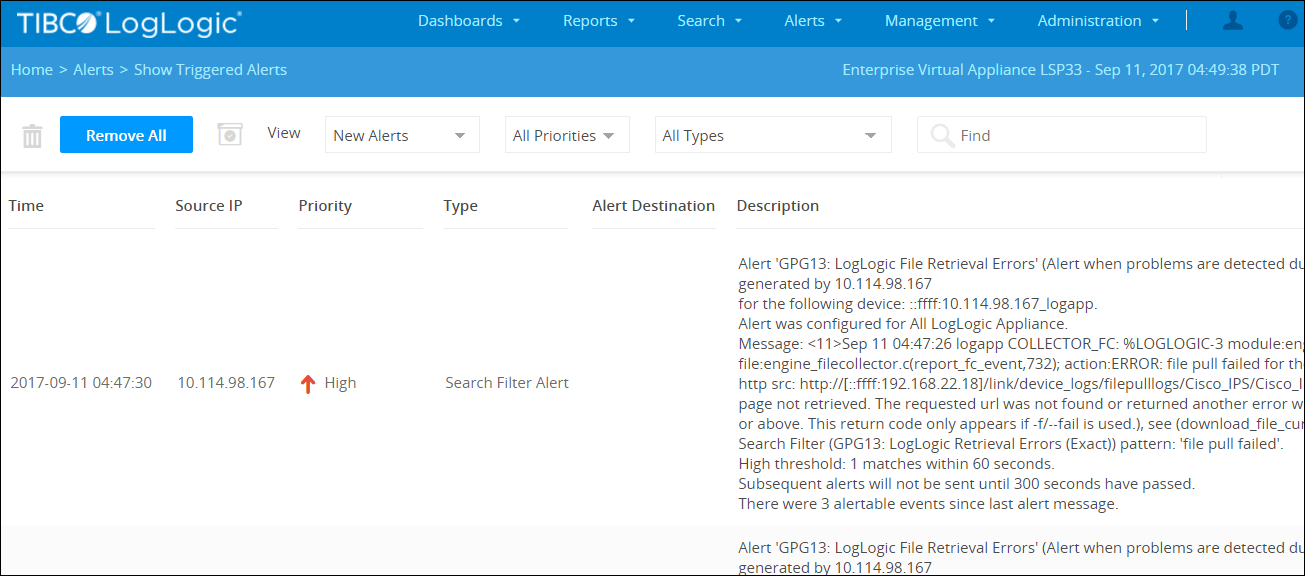The image size is (1305, 576).
Task: Click the archive box icon beside View
Action: pyautogui.click(x=230, y=134)
